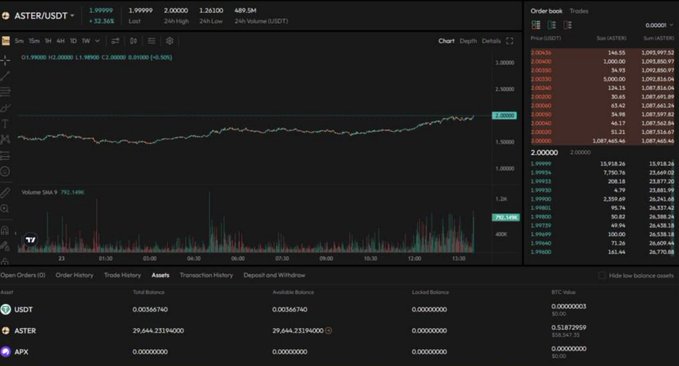The image size is (679, 366).
Task: Click ASTER coin icon beside pair name
Action: point(6,16)
